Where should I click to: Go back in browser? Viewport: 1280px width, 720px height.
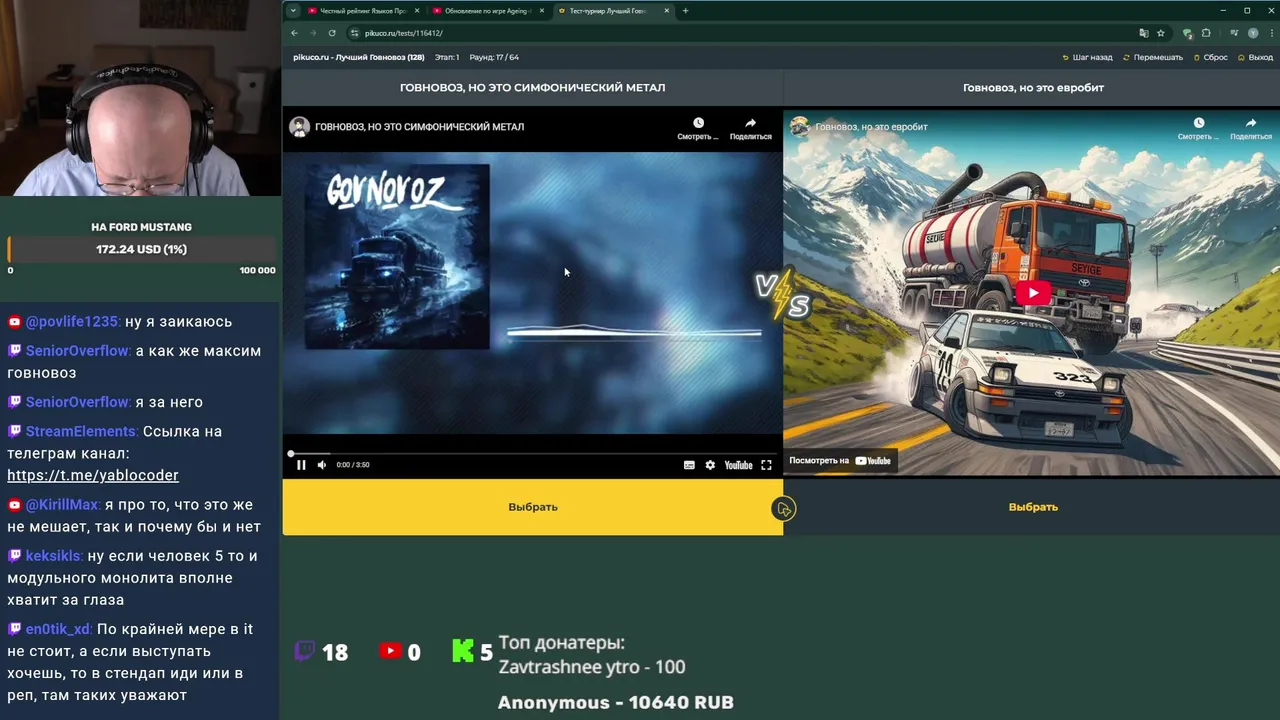pyautogui.click(x=294, y=33)
